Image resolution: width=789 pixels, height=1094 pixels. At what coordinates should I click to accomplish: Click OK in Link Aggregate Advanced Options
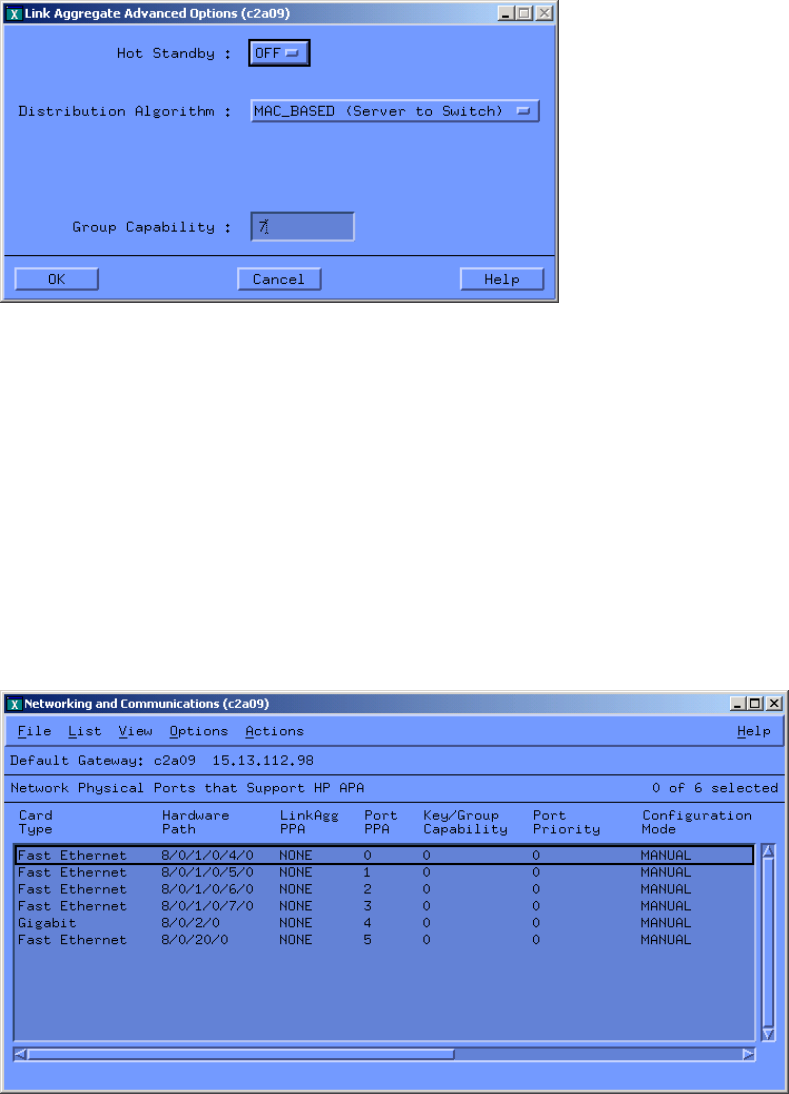coord(57,279)
